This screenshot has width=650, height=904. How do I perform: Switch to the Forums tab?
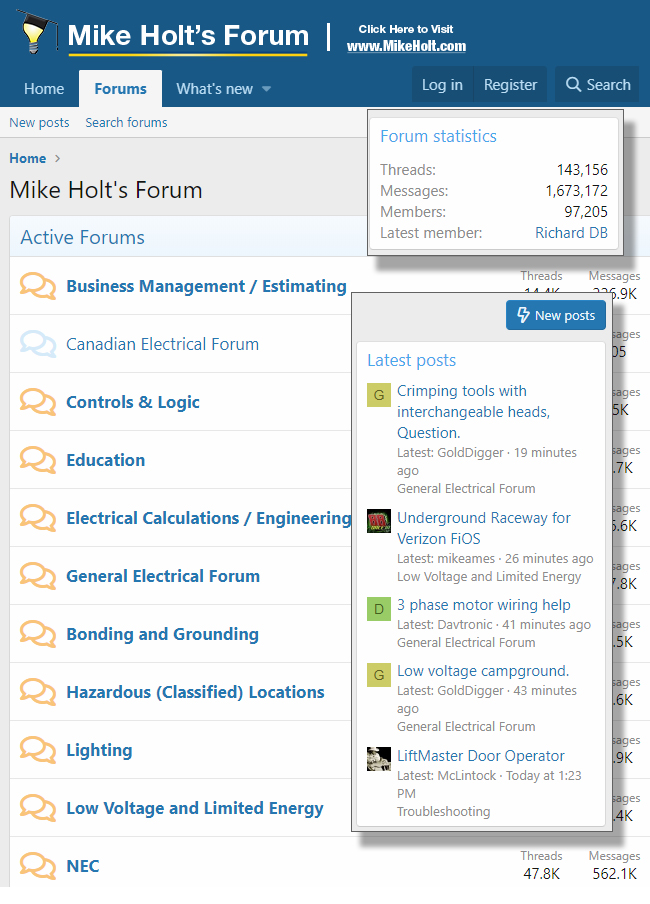(120, 89)
